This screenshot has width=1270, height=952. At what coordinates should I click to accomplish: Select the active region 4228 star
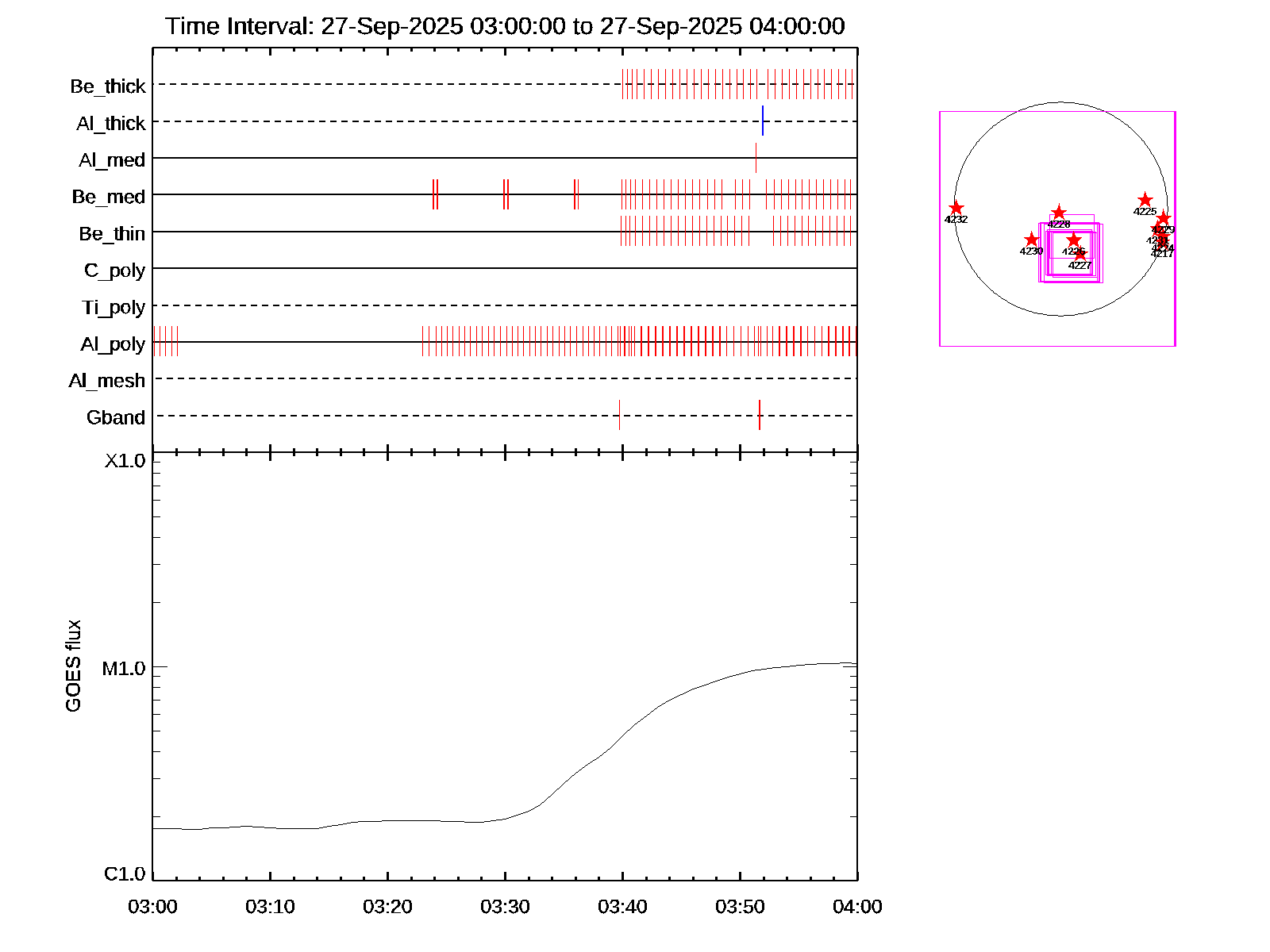1059,213
